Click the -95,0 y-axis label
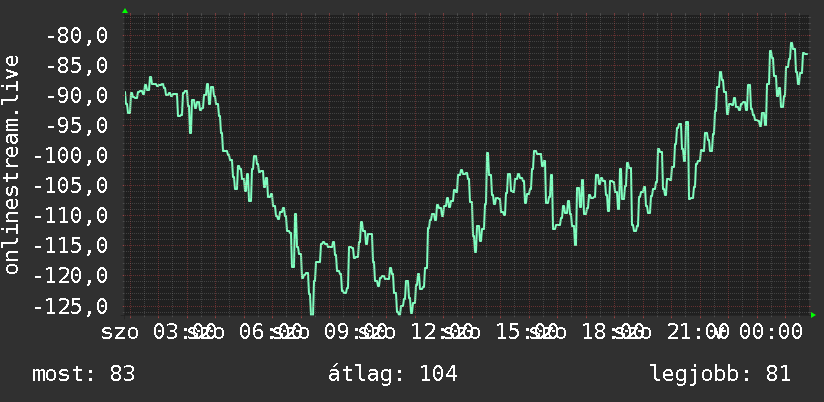This screenshot has width=824, height=402. [x=77, y=126]
